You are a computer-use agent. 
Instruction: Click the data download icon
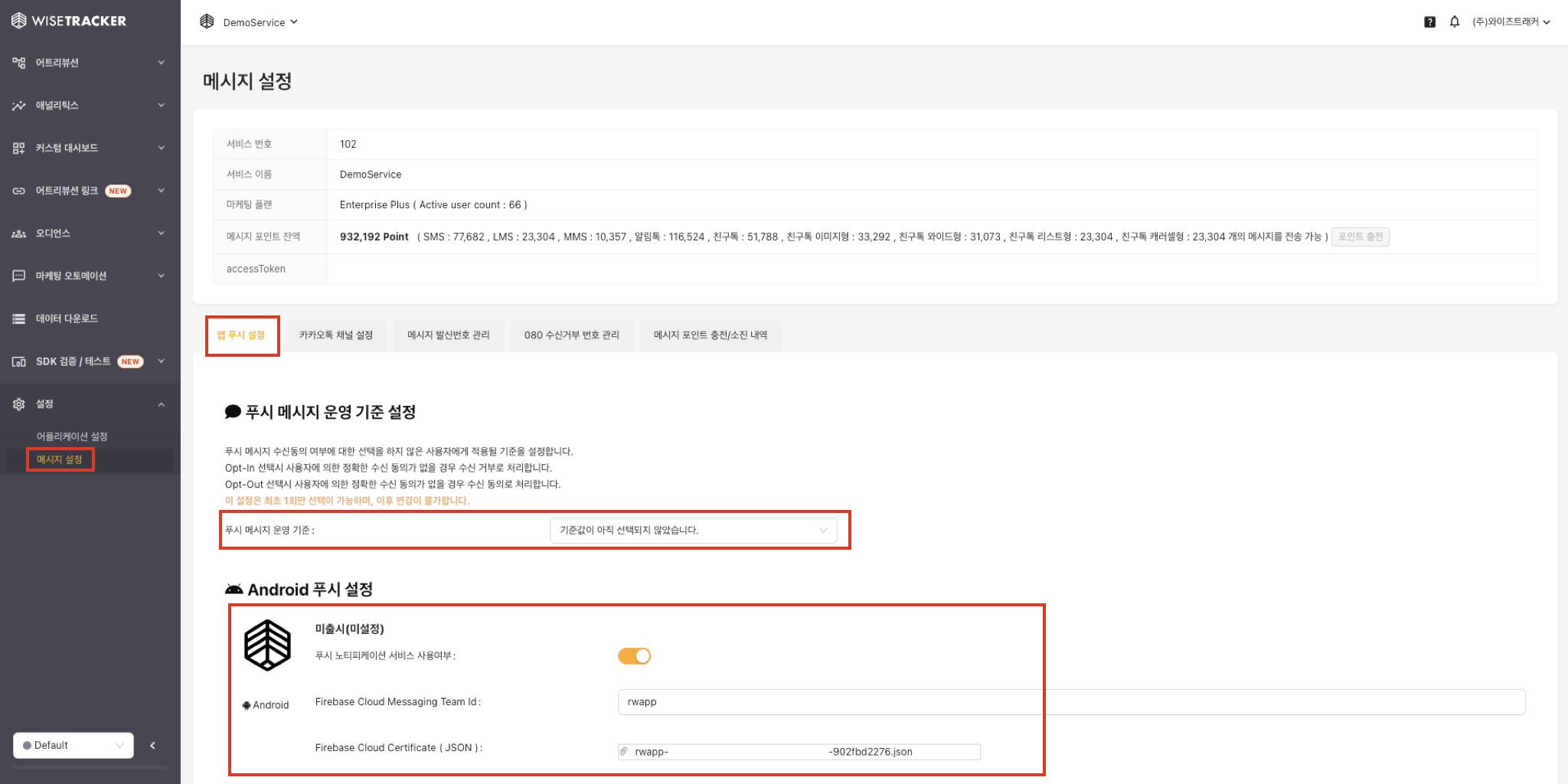click(x=18, y=319)
